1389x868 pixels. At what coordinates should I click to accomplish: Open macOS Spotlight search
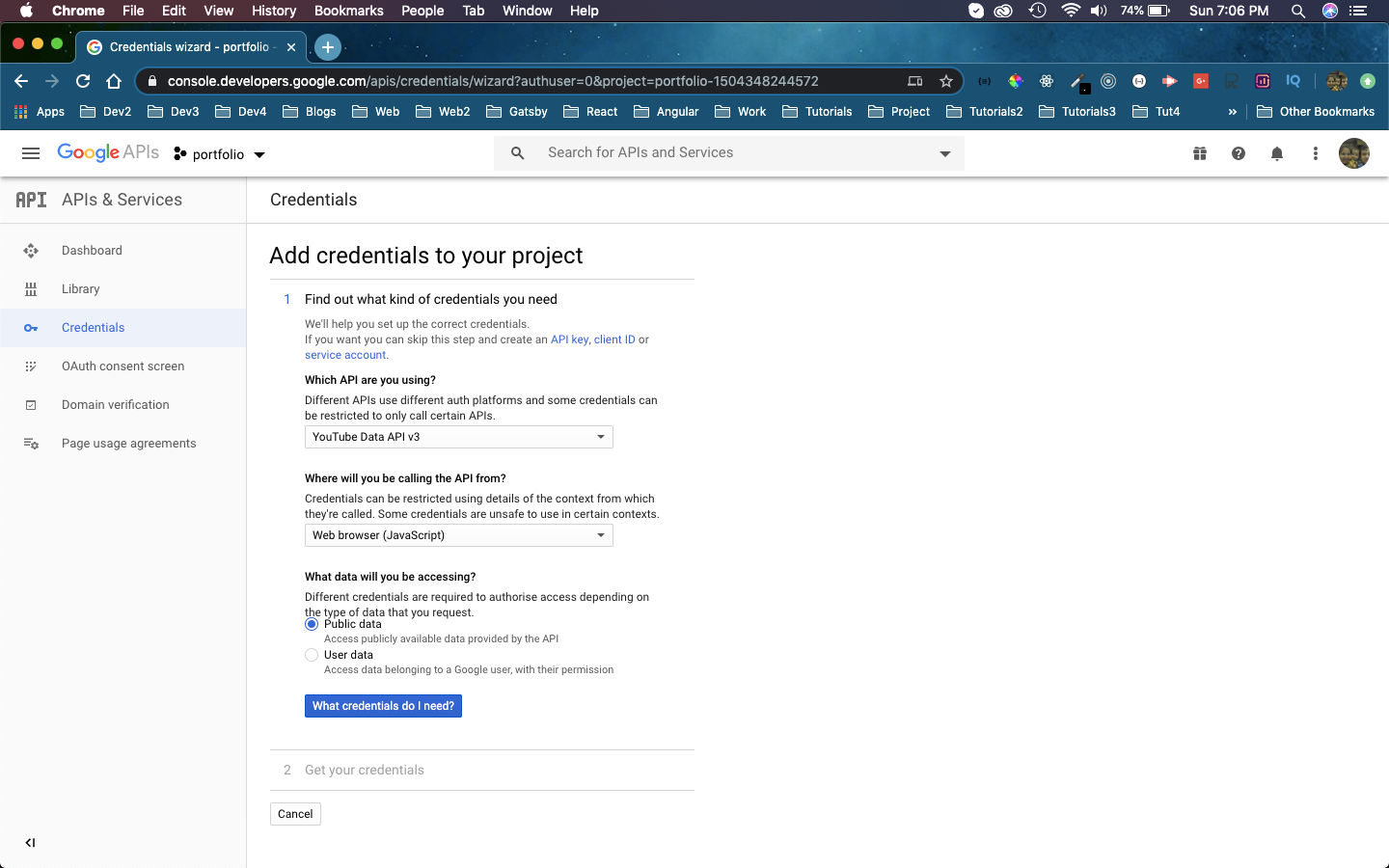(1298, 11)
